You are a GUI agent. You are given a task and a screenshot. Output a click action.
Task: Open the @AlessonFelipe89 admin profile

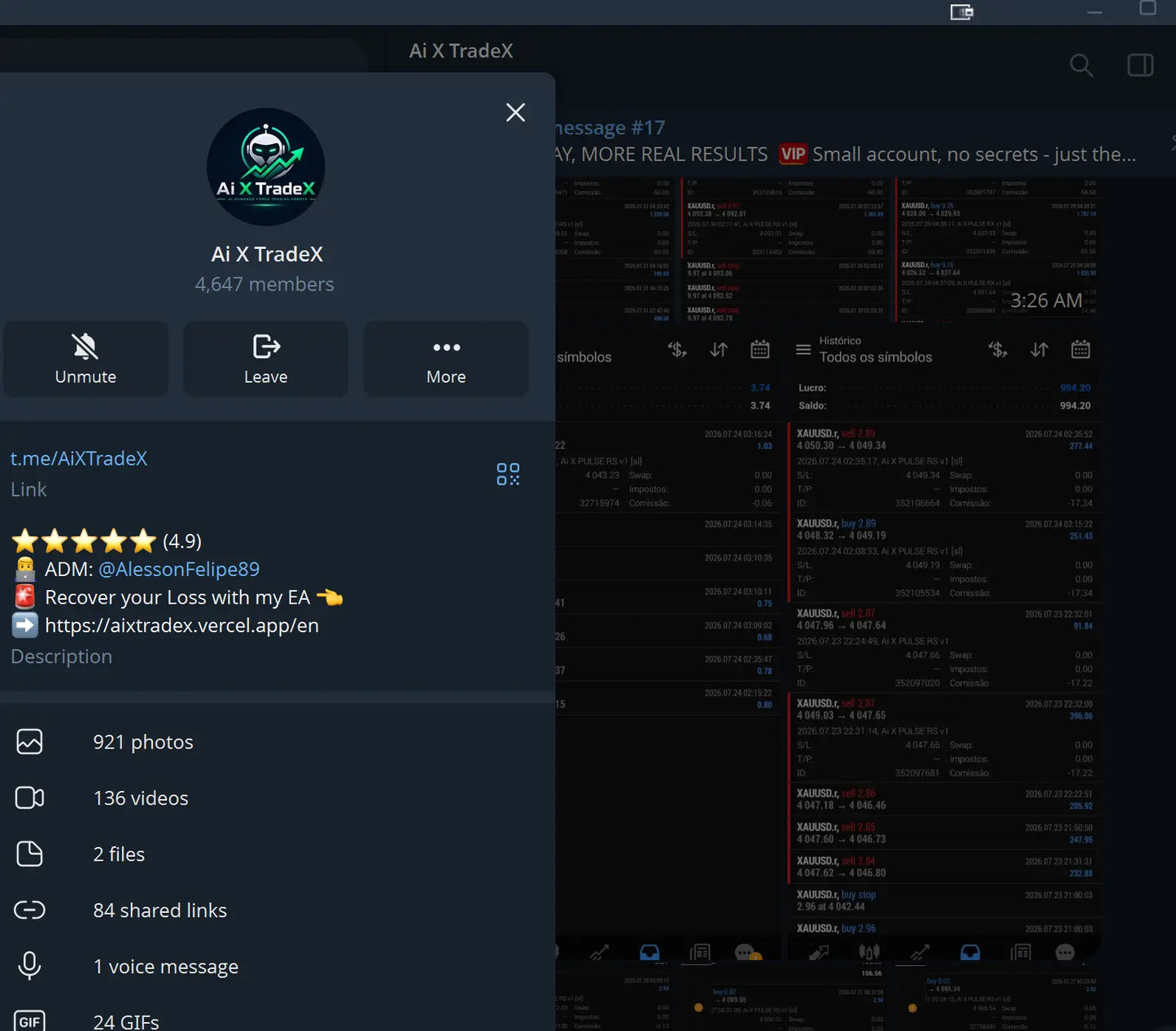179,569
